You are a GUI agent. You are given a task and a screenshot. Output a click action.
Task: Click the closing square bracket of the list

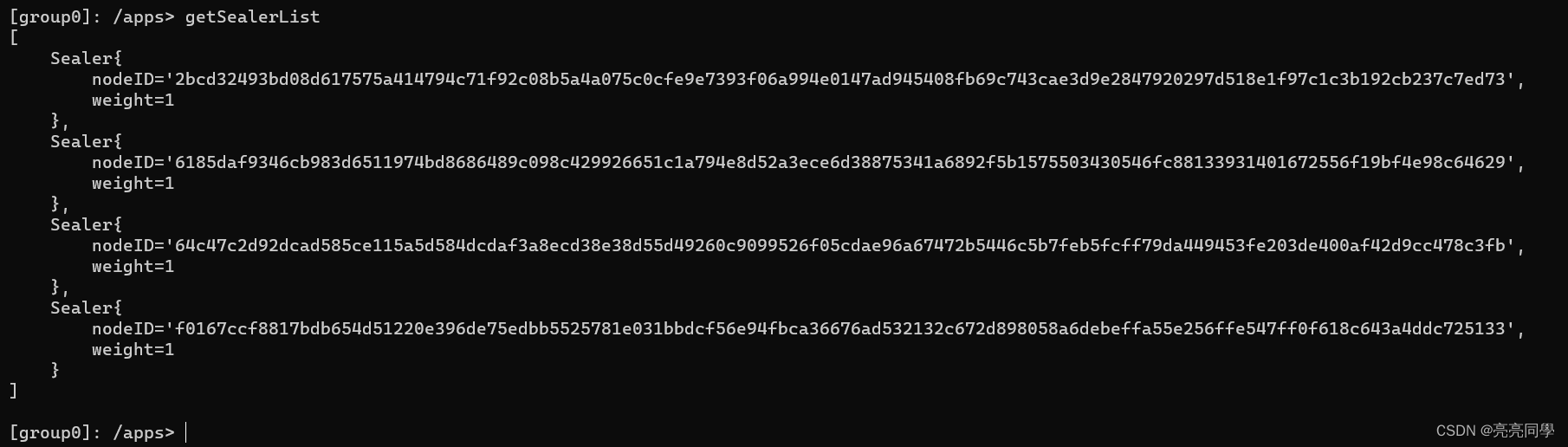point(14,391)
